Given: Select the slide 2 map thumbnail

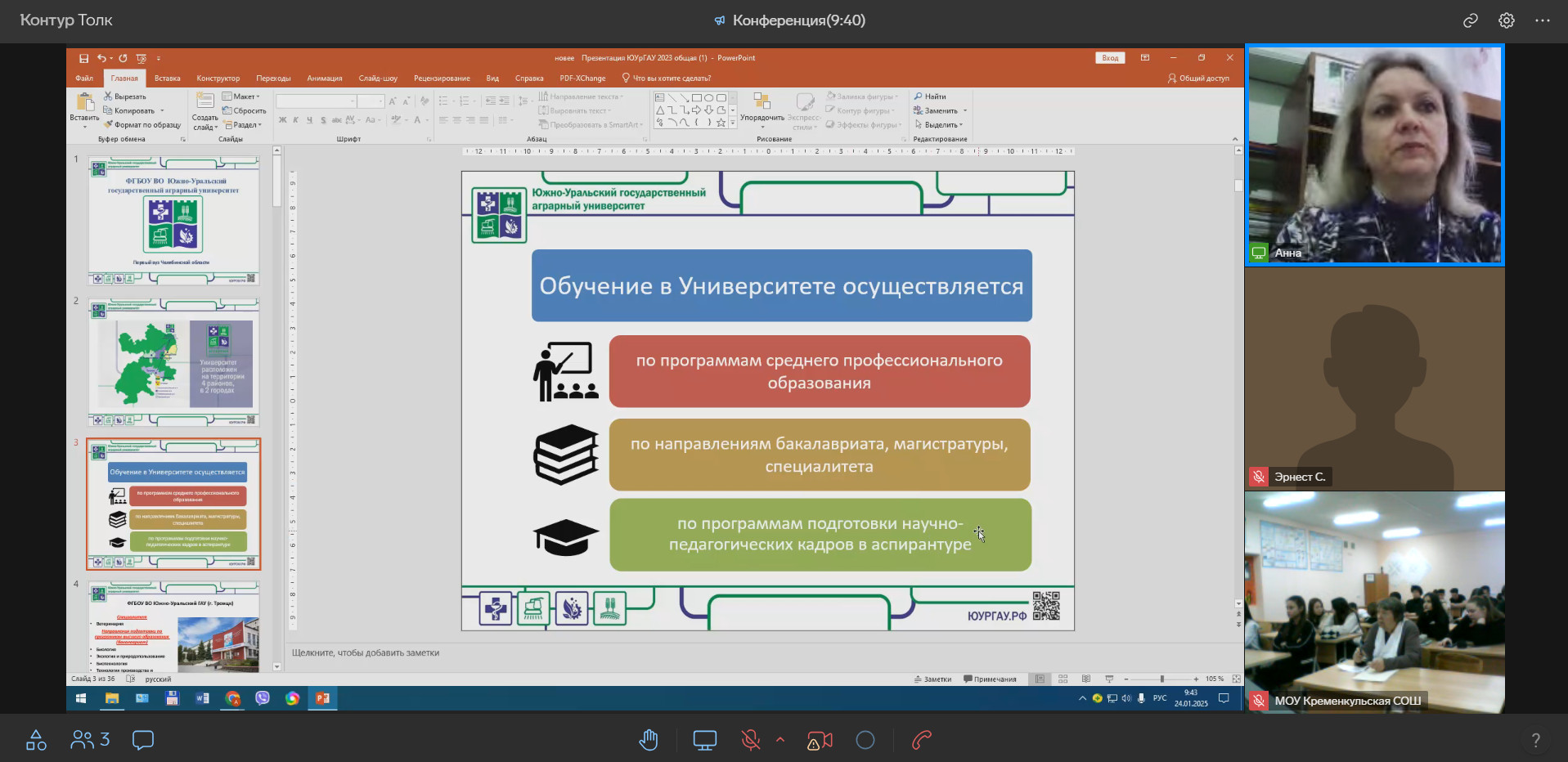Looking at the screenshot, I should pyautogui.click(x=173, y=361).
